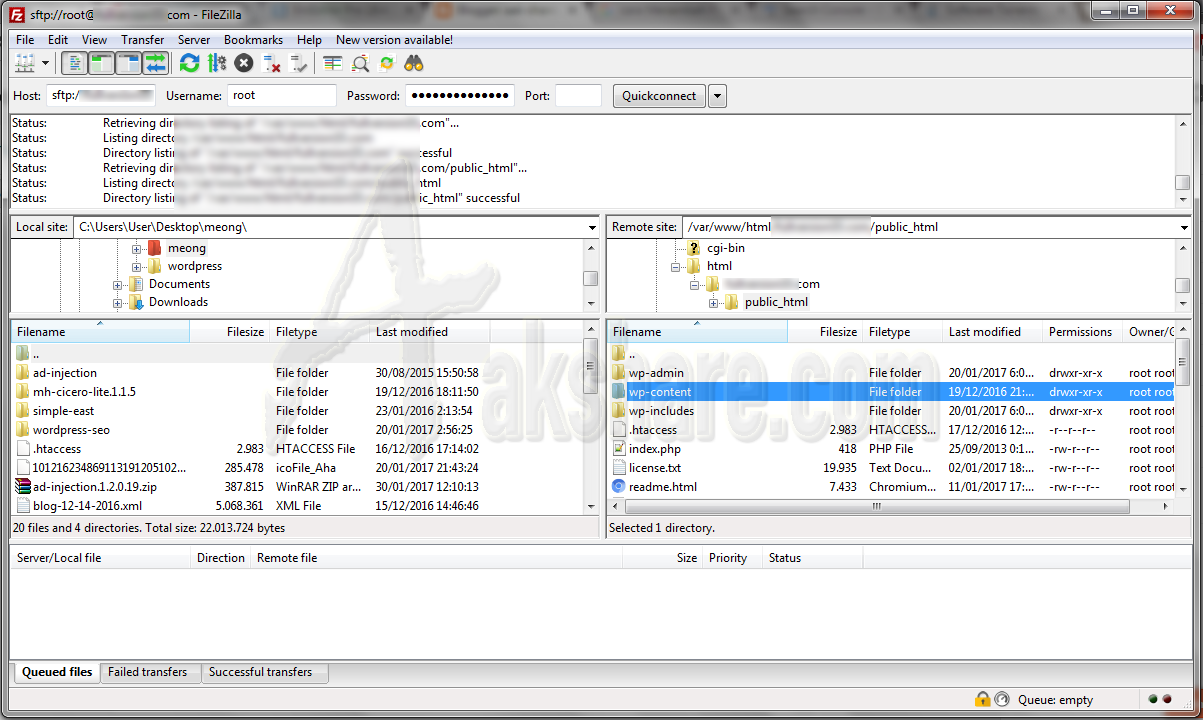The image size is (1203, 720).
Task: Open 'New version available!' menu
Action: click(x=394, y=40)
